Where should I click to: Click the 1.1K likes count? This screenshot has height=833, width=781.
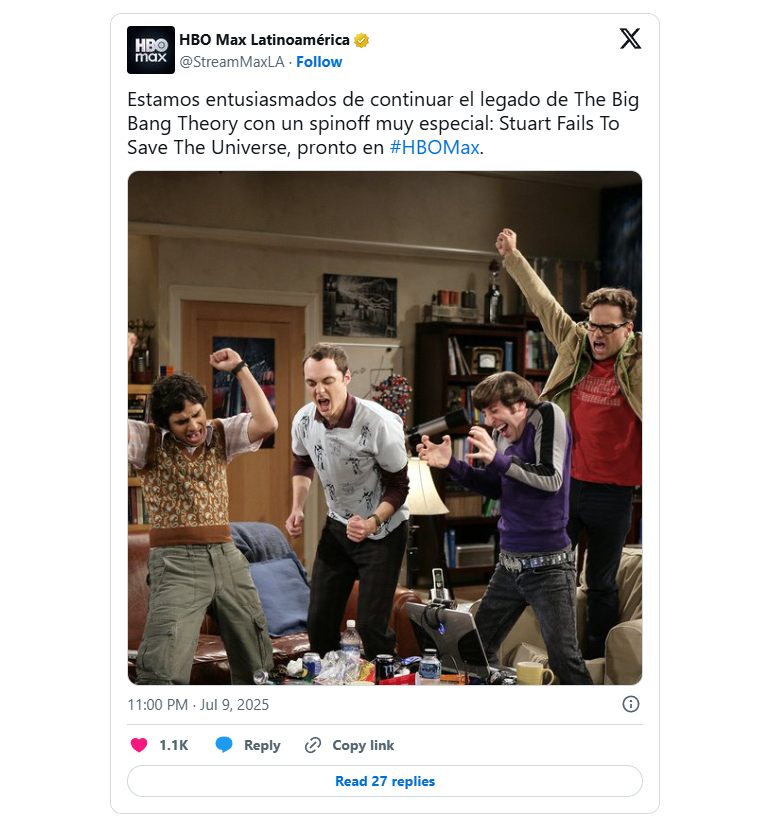point(174,745)
